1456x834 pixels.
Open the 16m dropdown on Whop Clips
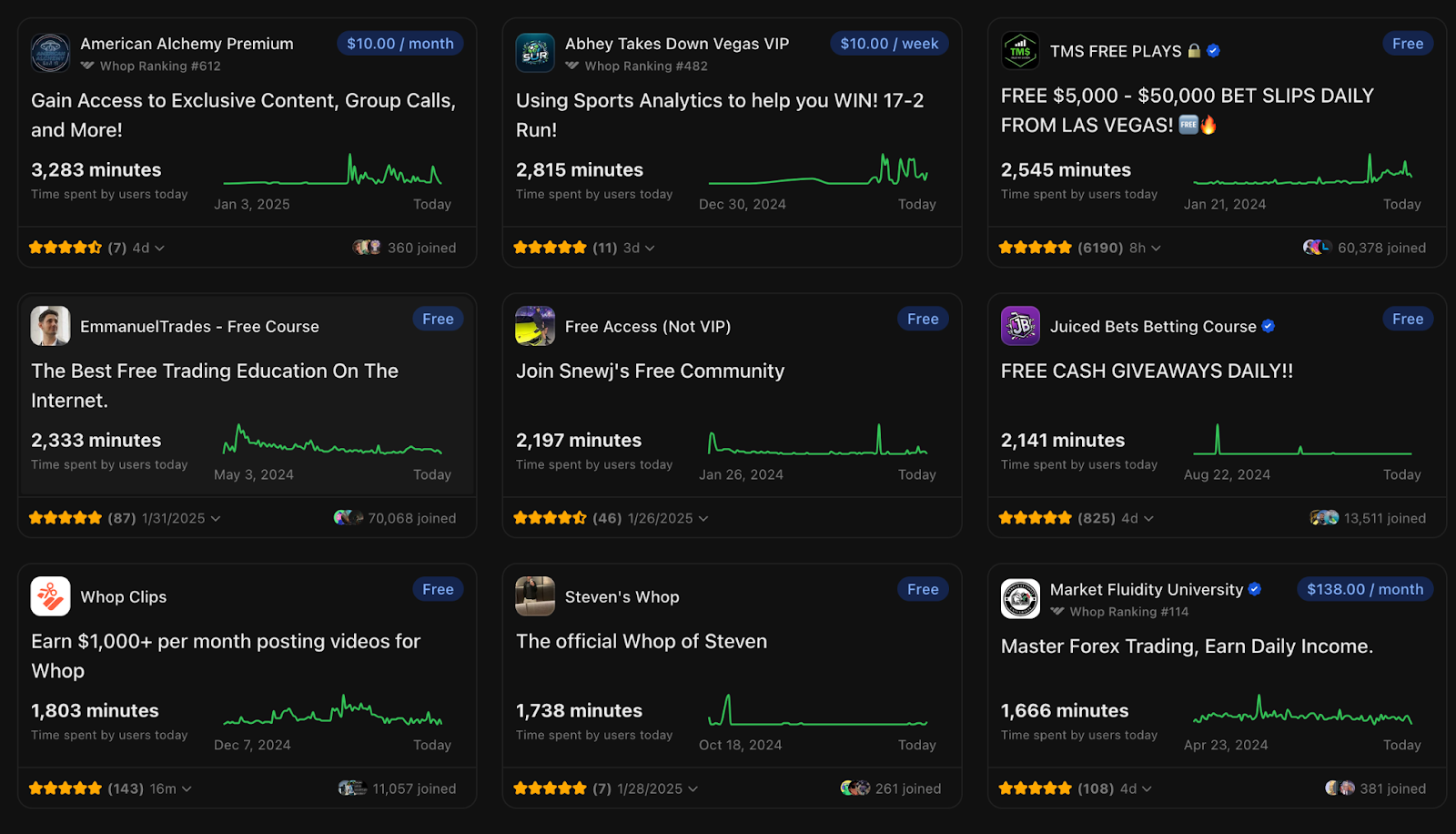[168, 788]
